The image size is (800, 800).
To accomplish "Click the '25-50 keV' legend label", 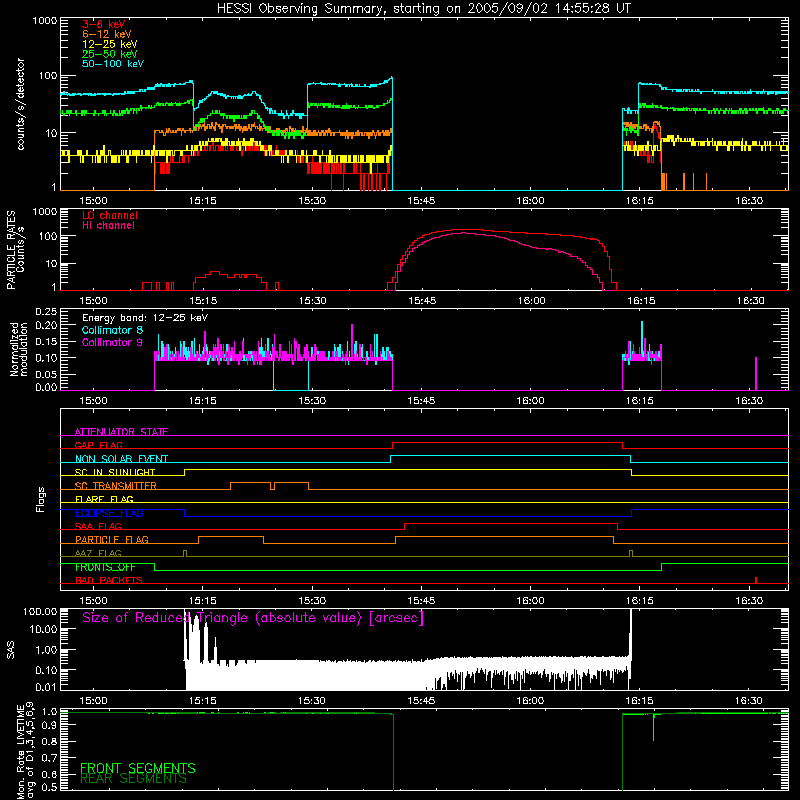I will 110,54.
